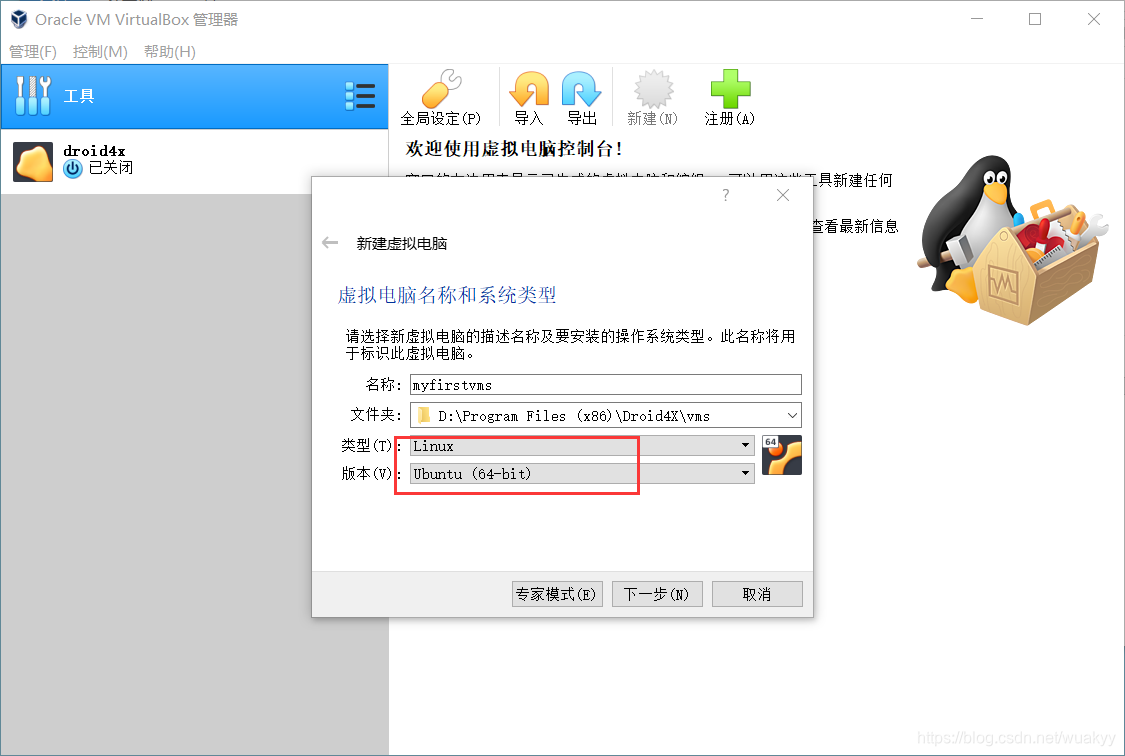Expand the folder path dropdown
Viewport: 1125px width, 756px height.
[792, 415]
